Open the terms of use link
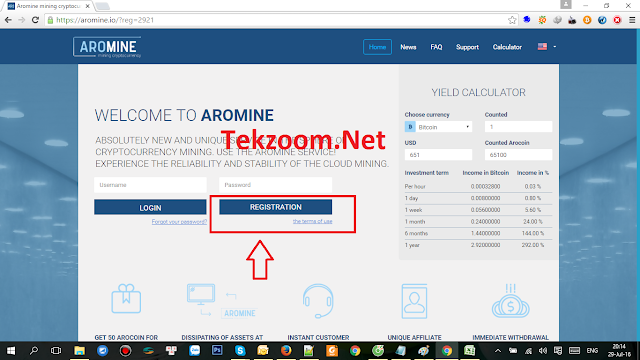Image resolution: width=640 pixels, height=360 pixels. tap(312, 221)
